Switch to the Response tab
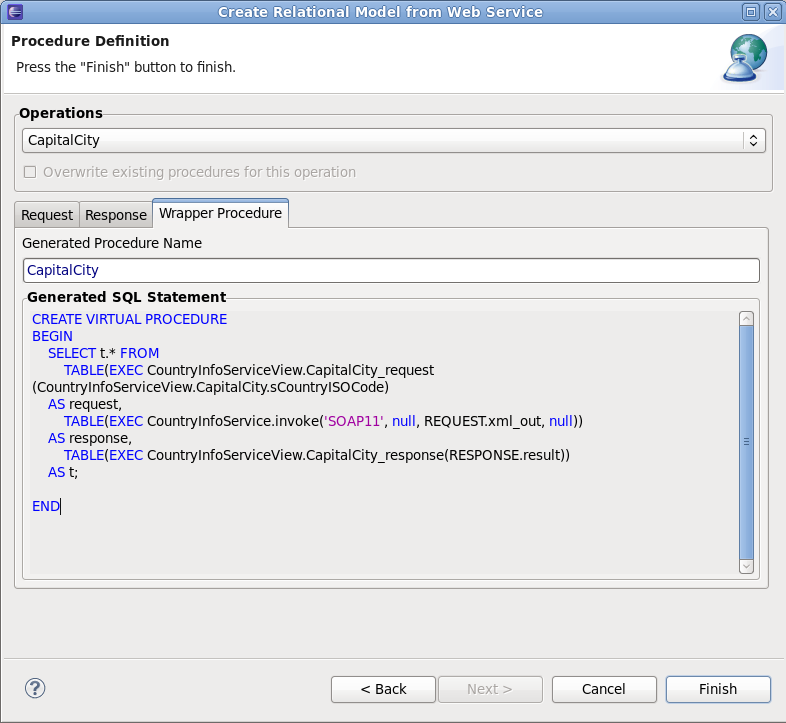The width and height of the screenshot is (786, 723). click(x=116, y=215)
